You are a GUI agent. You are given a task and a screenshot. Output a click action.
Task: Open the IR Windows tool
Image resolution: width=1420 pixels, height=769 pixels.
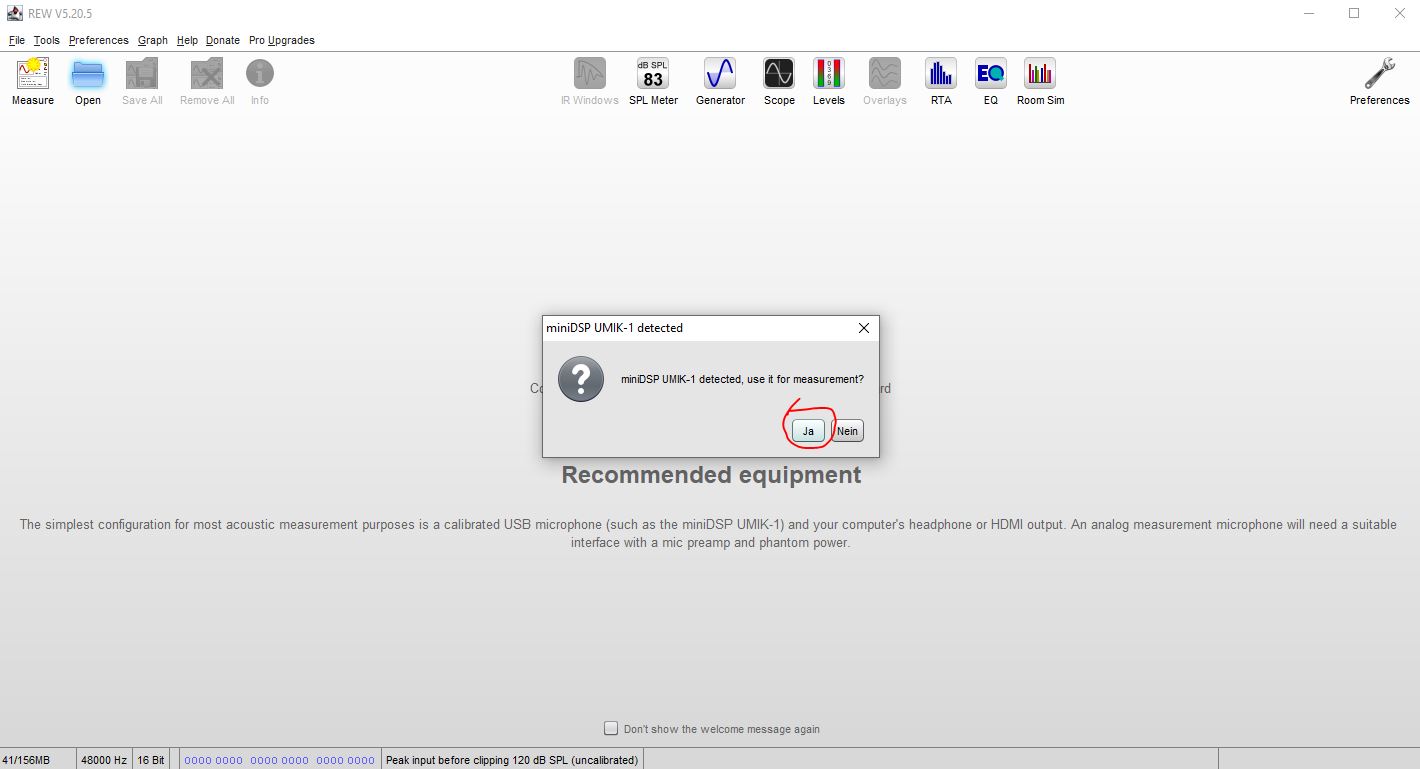590,82
